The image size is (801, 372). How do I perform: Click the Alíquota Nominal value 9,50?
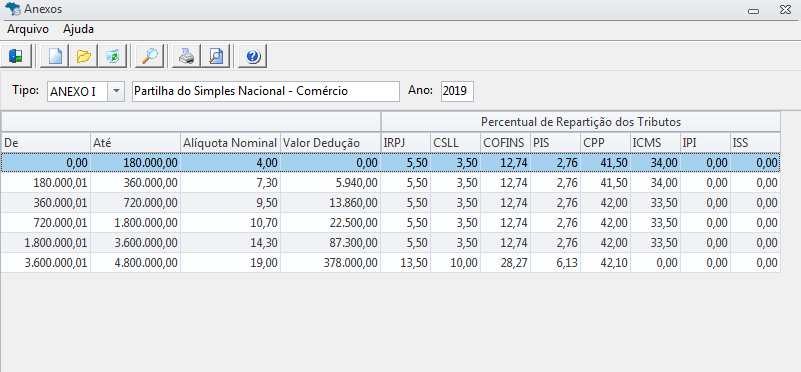(x=230, y=203)
